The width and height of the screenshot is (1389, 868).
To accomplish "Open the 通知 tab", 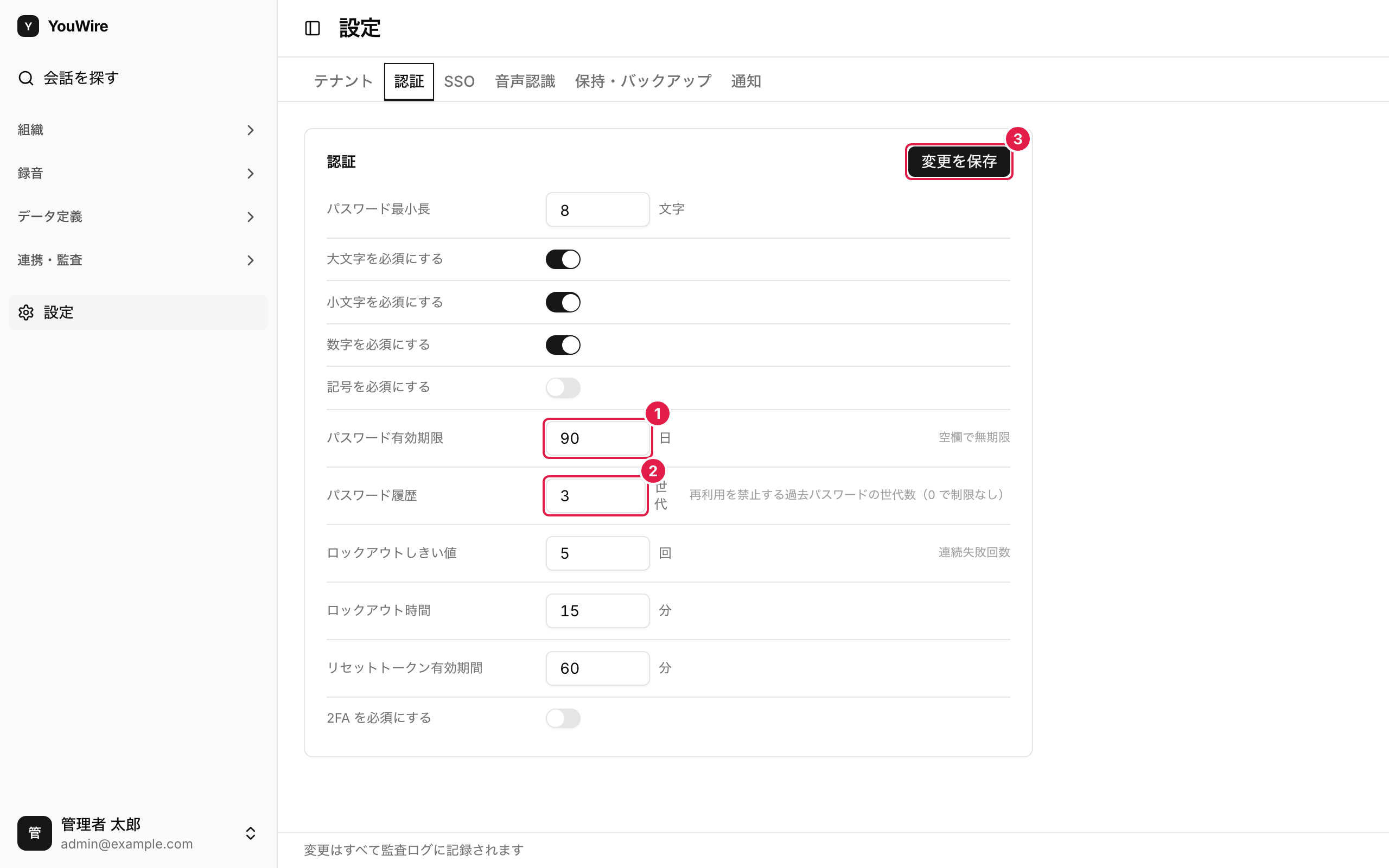I will click(x=746, y=81).
